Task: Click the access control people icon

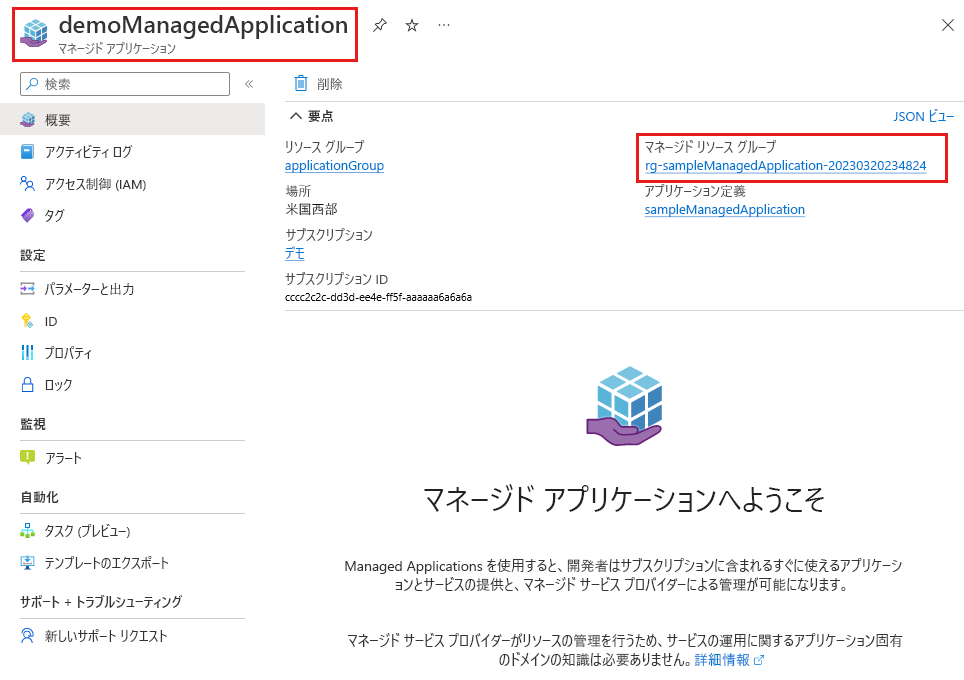Action: (28, 183)
